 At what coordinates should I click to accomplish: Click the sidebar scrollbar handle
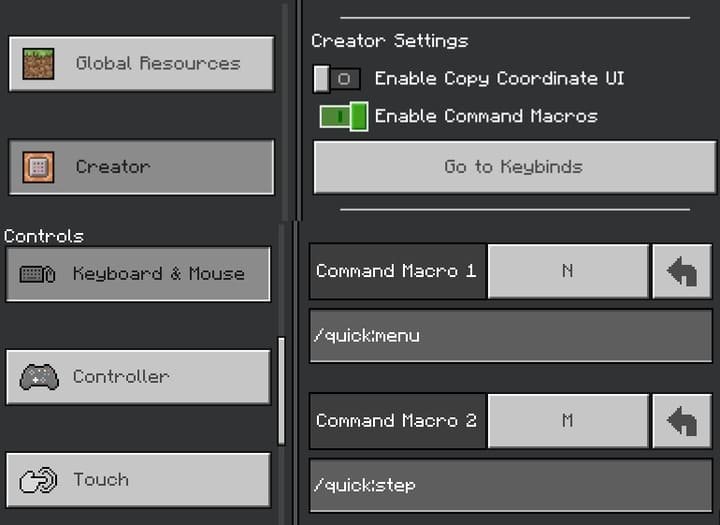click(281, 390)
